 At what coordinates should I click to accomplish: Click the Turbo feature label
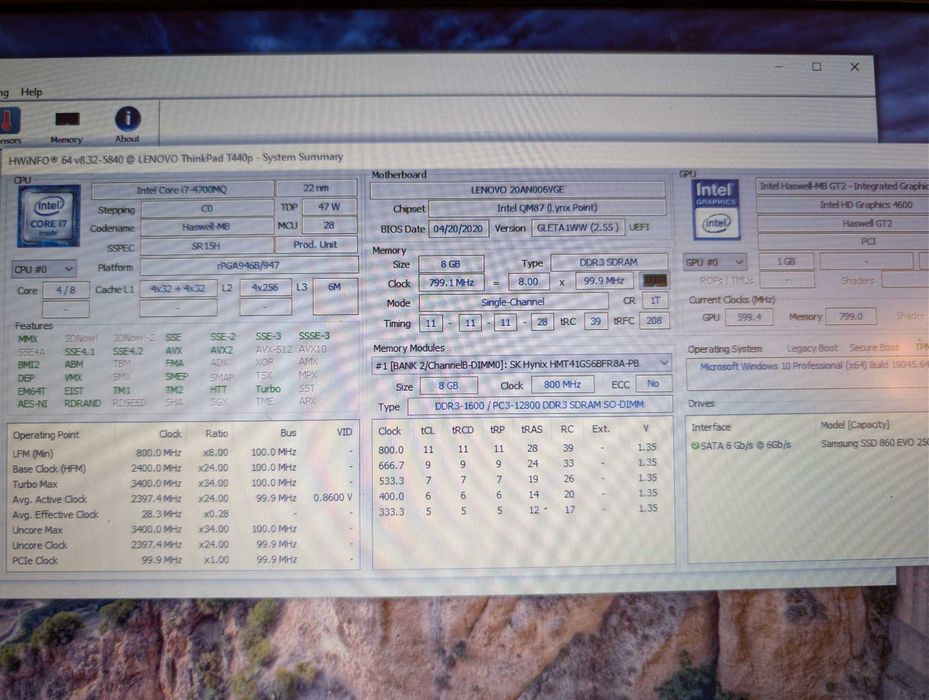268,389
